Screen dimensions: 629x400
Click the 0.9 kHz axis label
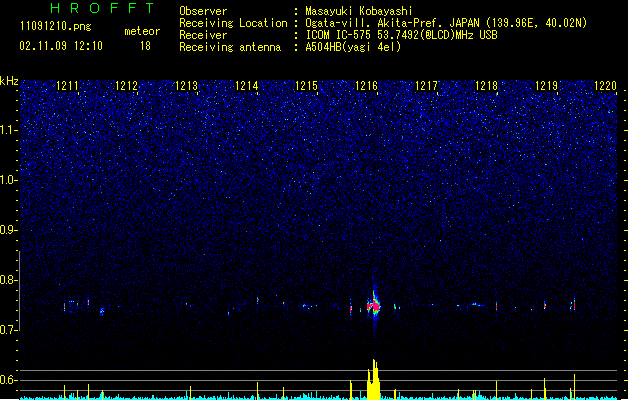tap(9, 230)
